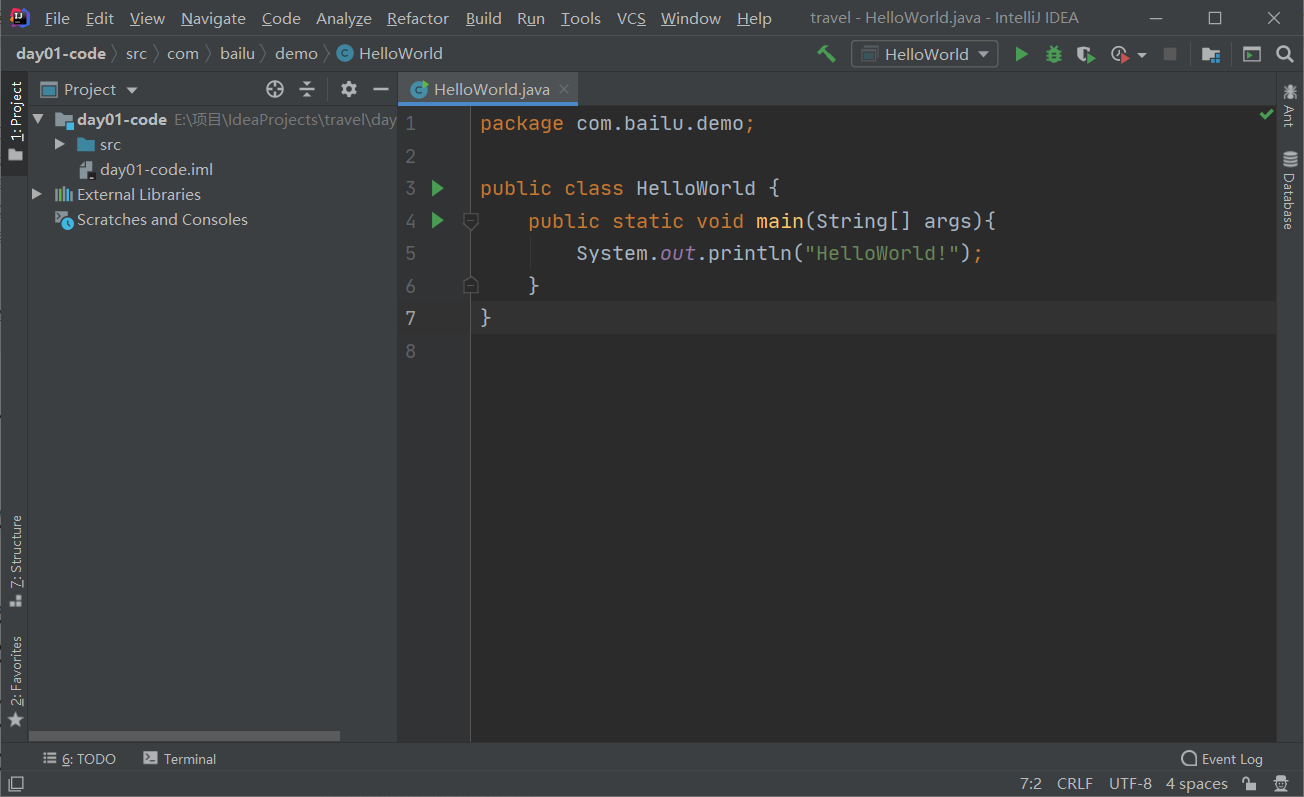Click the 7:2 cursor position indicator
Viewport: 1304px width, 797px height.
pyautogui.click(x=1031, y=784)
